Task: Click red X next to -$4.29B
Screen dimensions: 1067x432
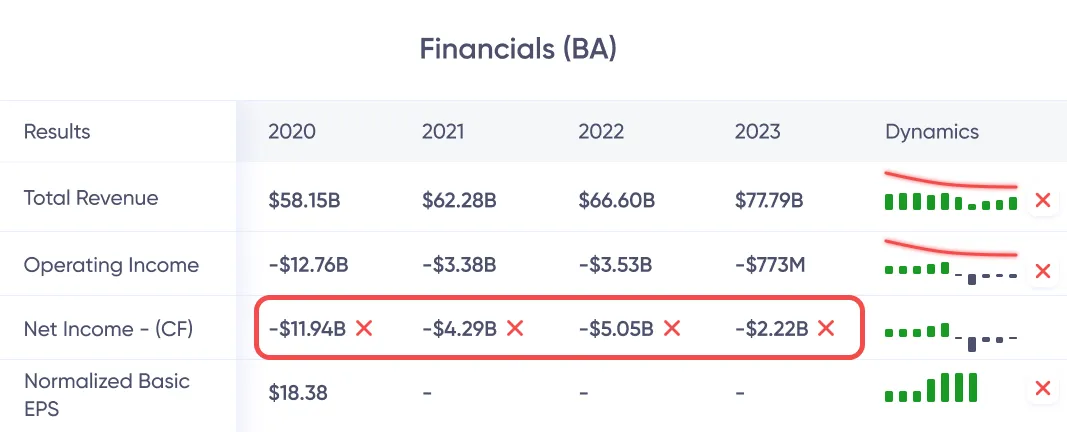Action: click(x=515, y=328)
